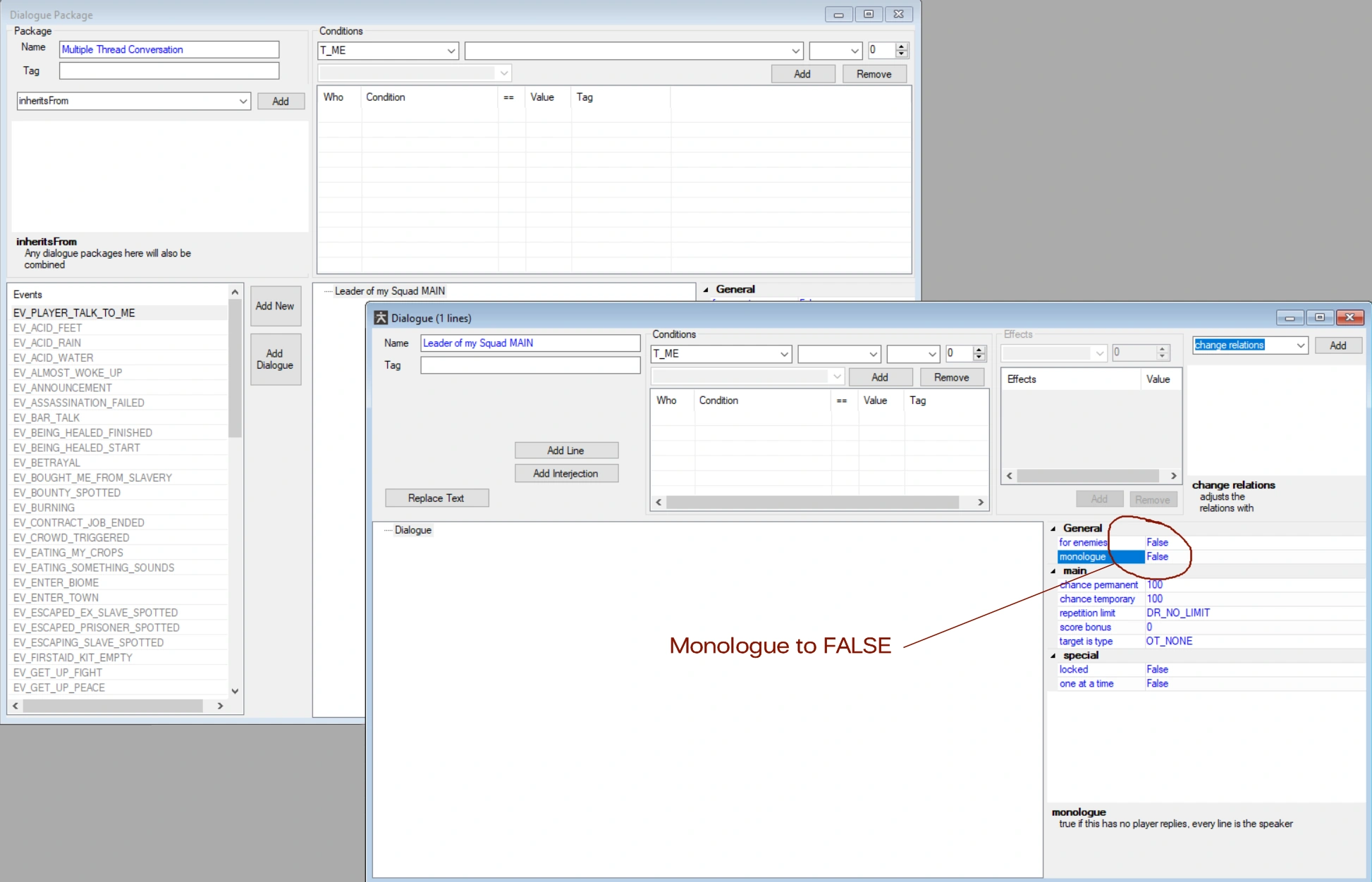Toggle the locked property value

(x=1157, y=670)
